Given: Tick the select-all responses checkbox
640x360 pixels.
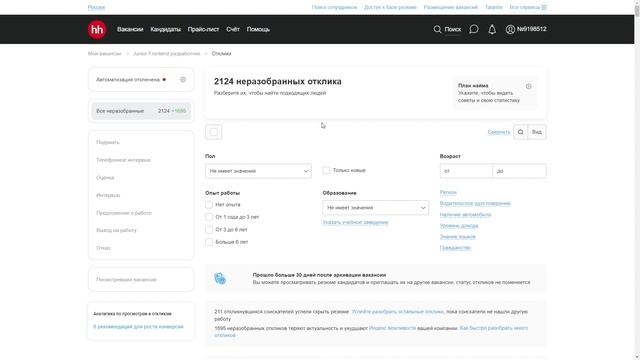Looking at the screenshot, I should (x=213, y=132).
